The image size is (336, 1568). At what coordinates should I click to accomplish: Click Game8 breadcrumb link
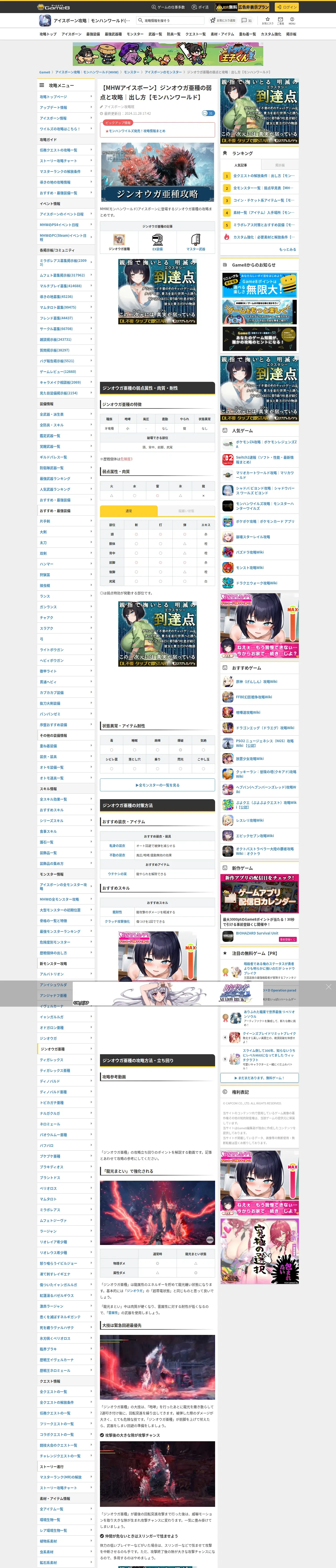[x=44, y=72]
